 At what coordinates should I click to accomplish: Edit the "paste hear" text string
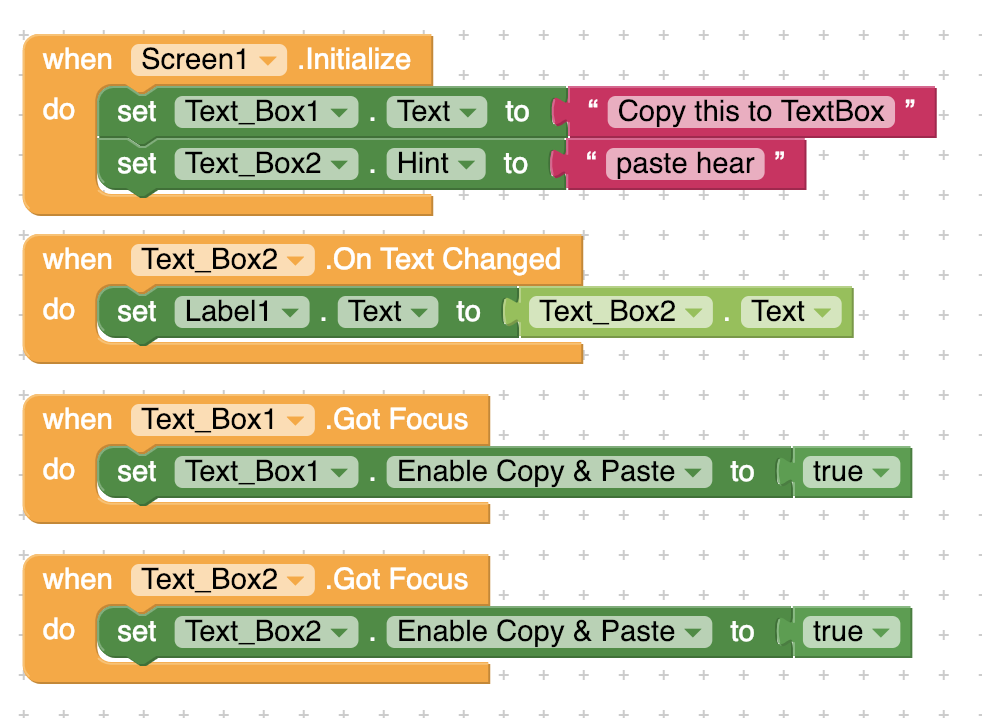(685, 164)
